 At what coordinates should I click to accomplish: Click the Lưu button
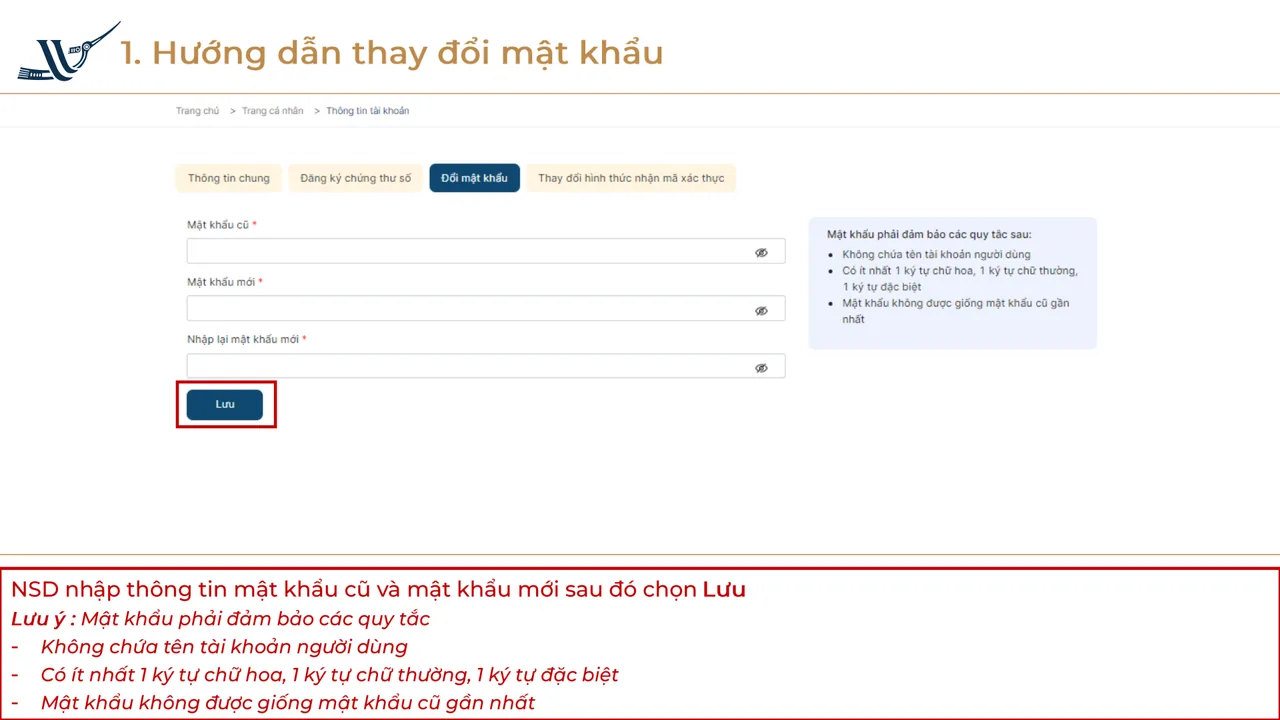click(x=225, y=404)
